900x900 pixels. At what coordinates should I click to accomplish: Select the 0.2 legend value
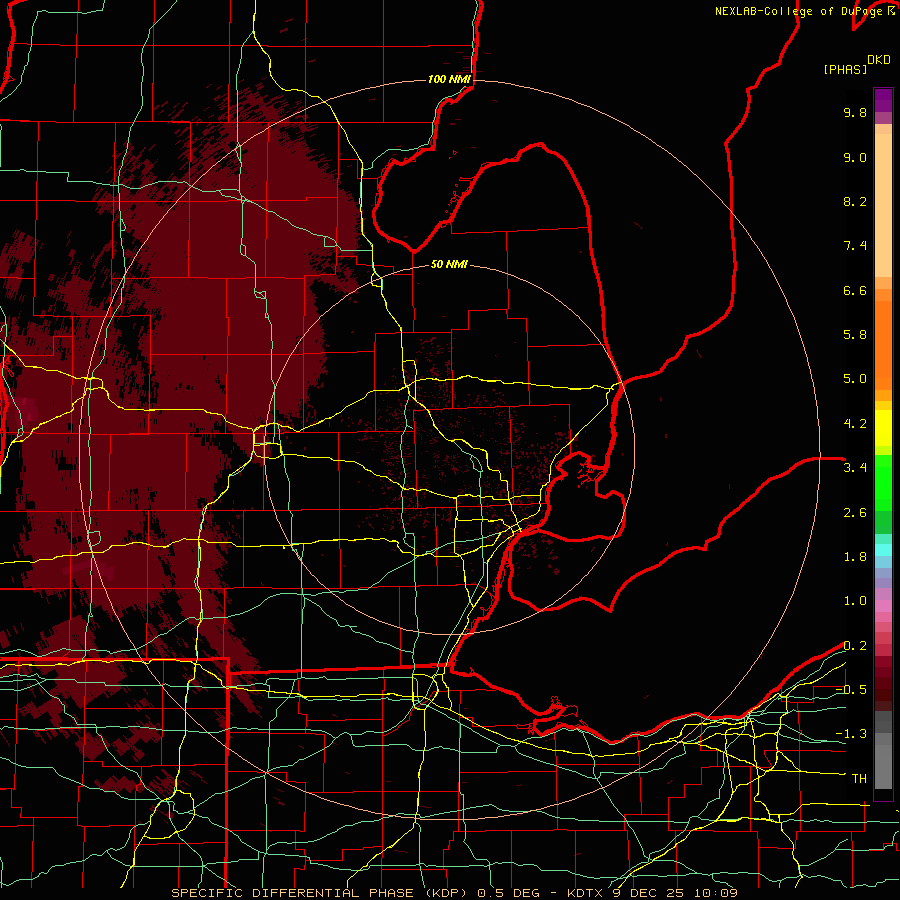pyautogui.click(x=855, y=646)
